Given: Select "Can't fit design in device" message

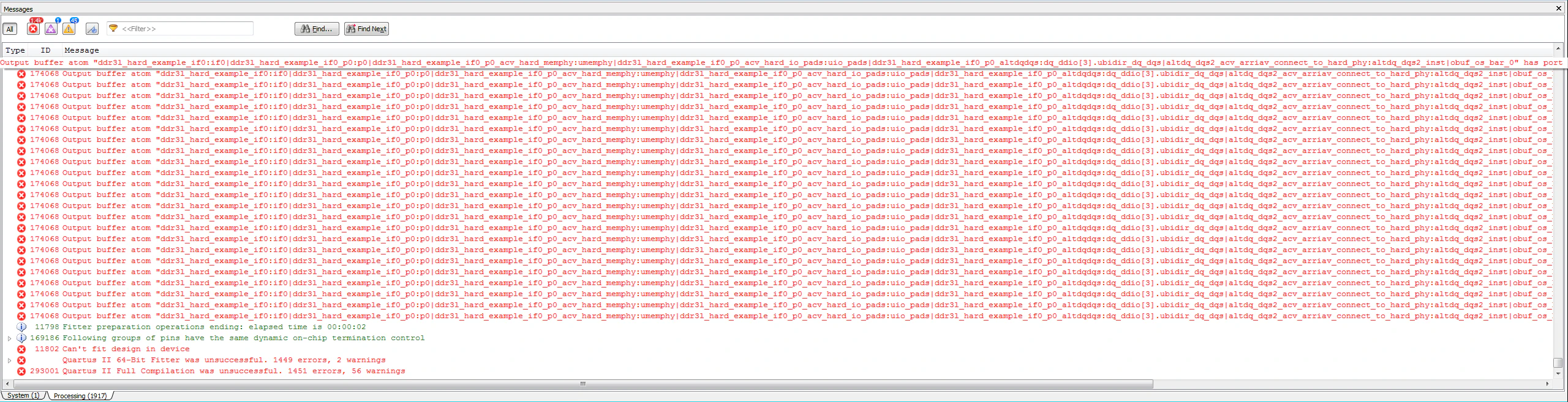Looking at the screenshot, I should click(x=126, y=349).
